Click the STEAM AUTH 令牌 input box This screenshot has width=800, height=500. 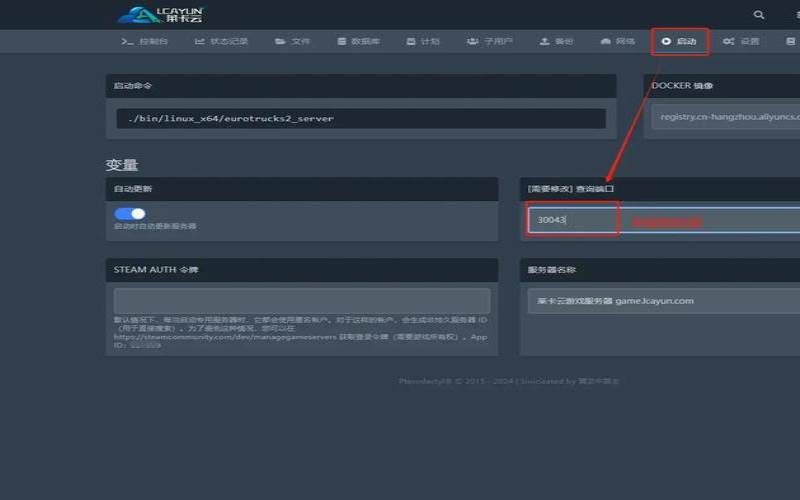click(301, 300)
